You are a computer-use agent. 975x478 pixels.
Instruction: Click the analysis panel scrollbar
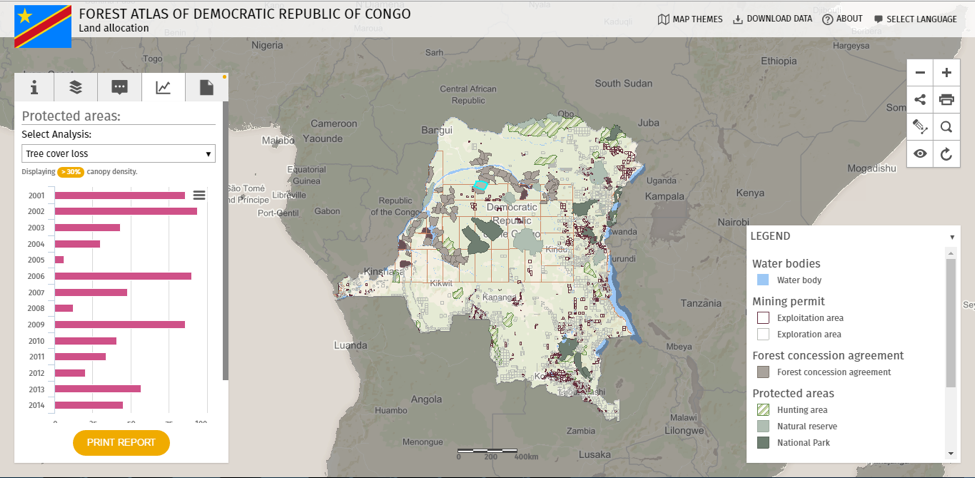click(x=226, y=239)
